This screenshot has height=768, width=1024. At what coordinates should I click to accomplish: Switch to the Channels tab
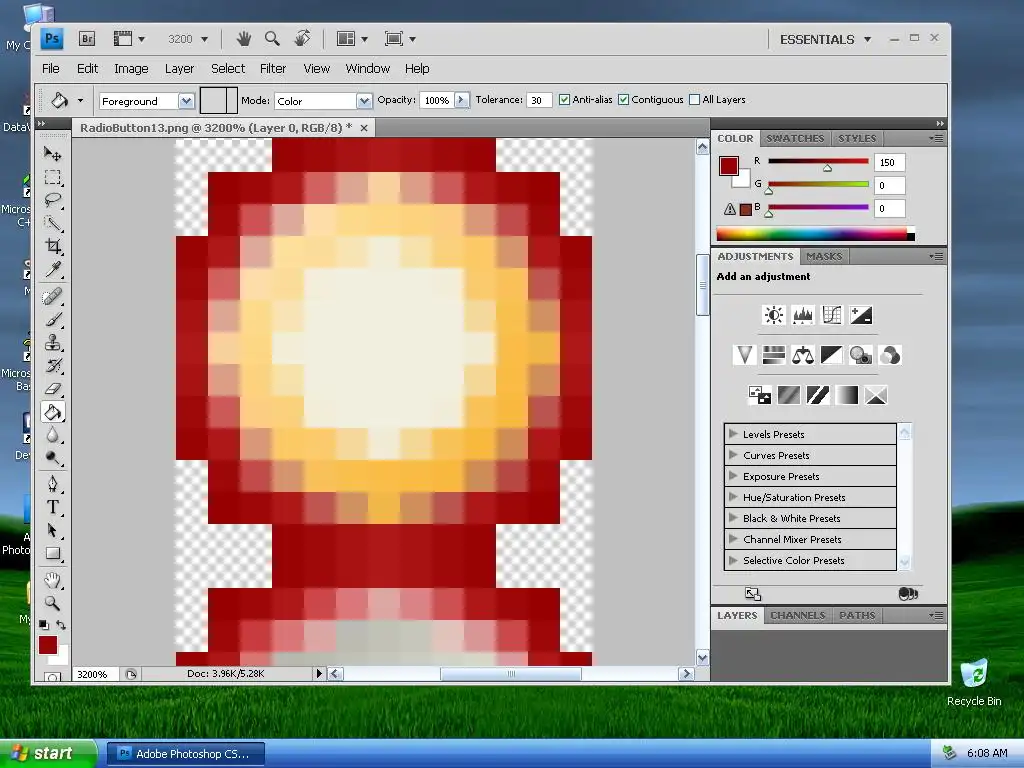(797, 615)
